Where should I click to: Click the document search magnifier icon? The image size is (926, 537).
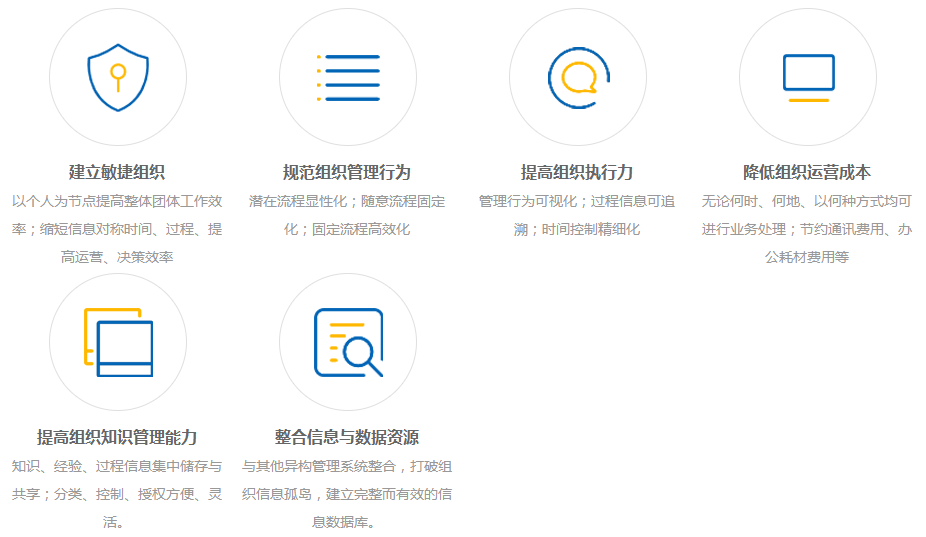click(348, 342)
